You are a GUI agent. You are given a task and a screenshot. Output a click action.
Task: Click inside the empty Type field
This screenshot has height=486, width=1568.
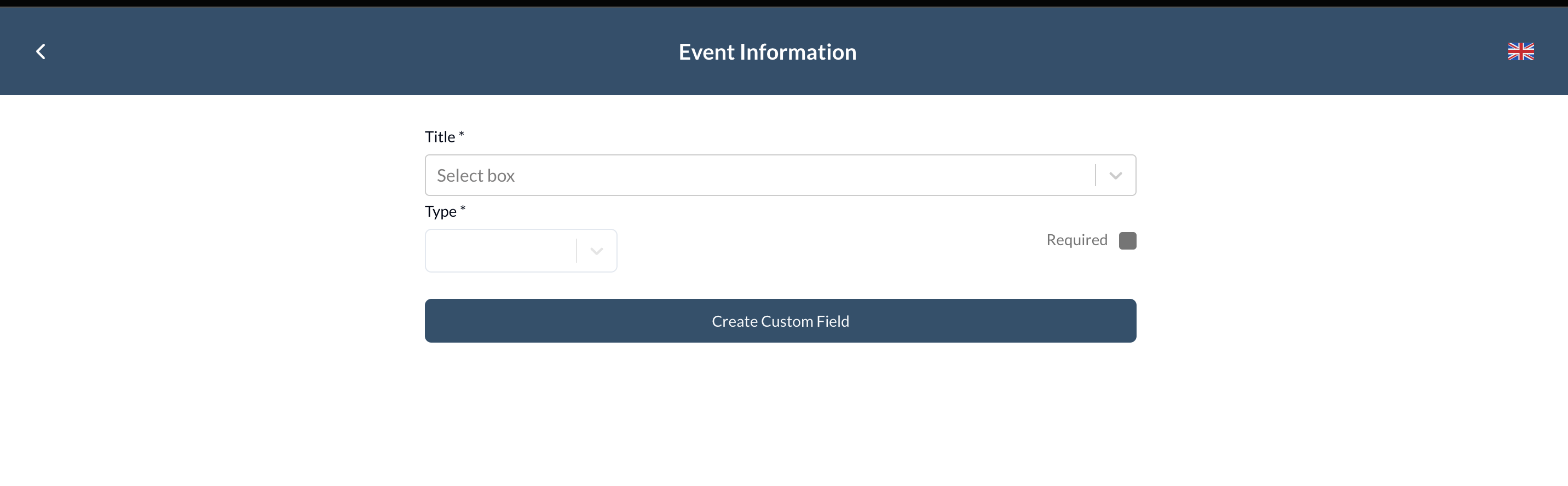499,251
